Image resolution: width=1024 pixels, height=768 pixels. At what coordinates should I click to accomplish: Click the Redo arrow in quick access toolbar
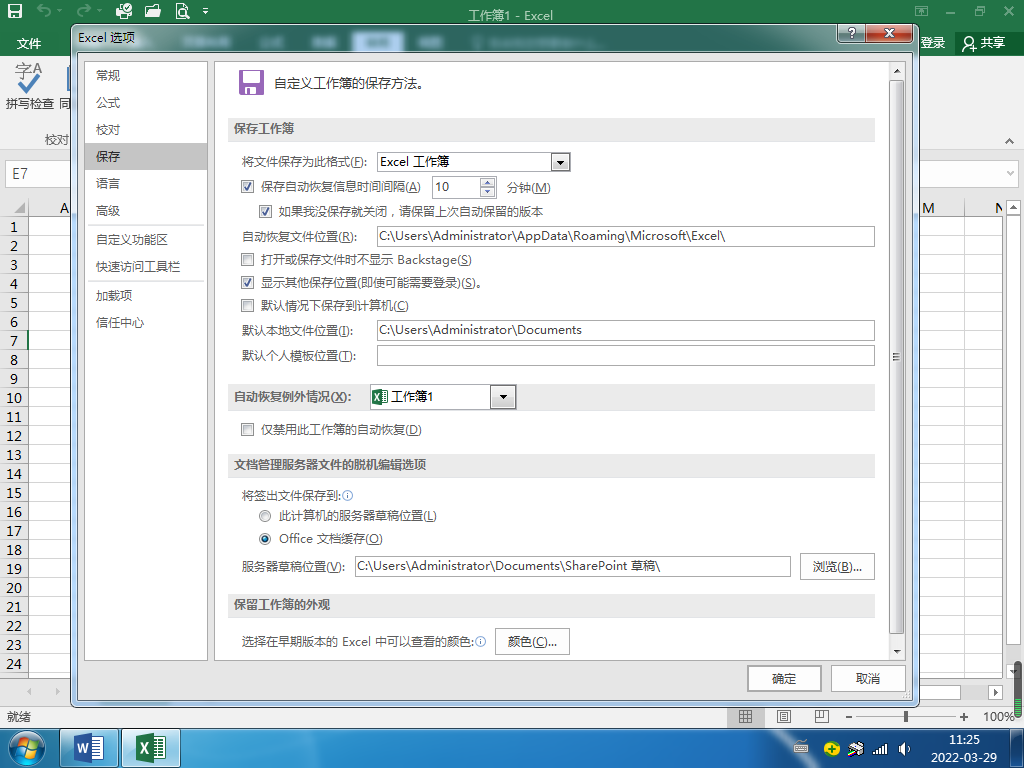pyautogui.click(x=83, y=10)
